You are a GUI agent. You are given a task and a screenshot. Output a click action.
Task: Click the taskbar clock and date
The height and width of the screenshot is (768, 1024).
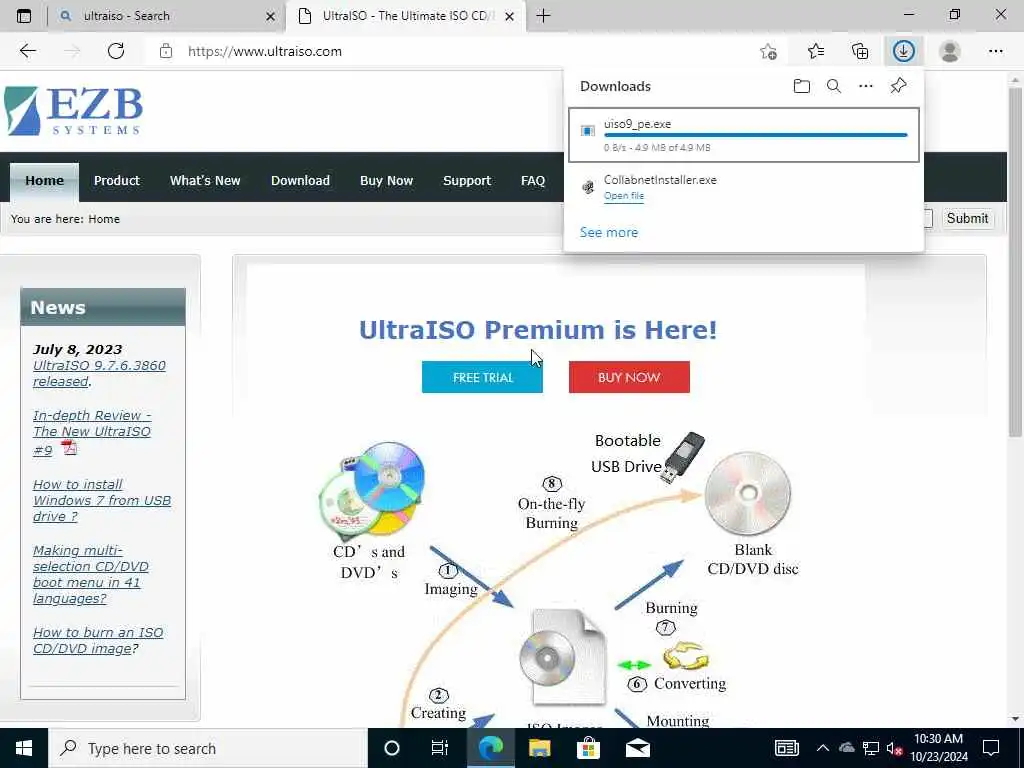(938, 748)
